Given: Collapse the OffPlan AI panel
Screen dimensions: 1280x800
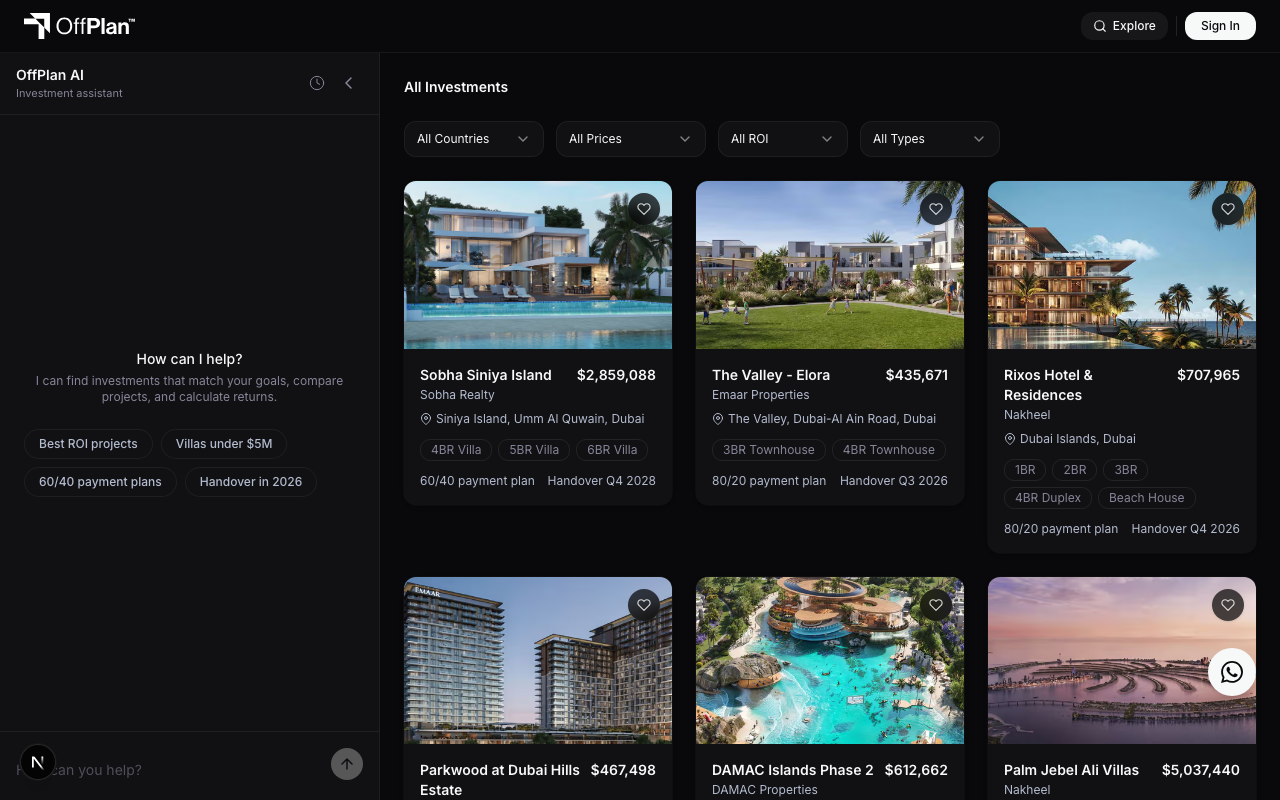Looking at the screenshot, I should click(x=349, y=83).
